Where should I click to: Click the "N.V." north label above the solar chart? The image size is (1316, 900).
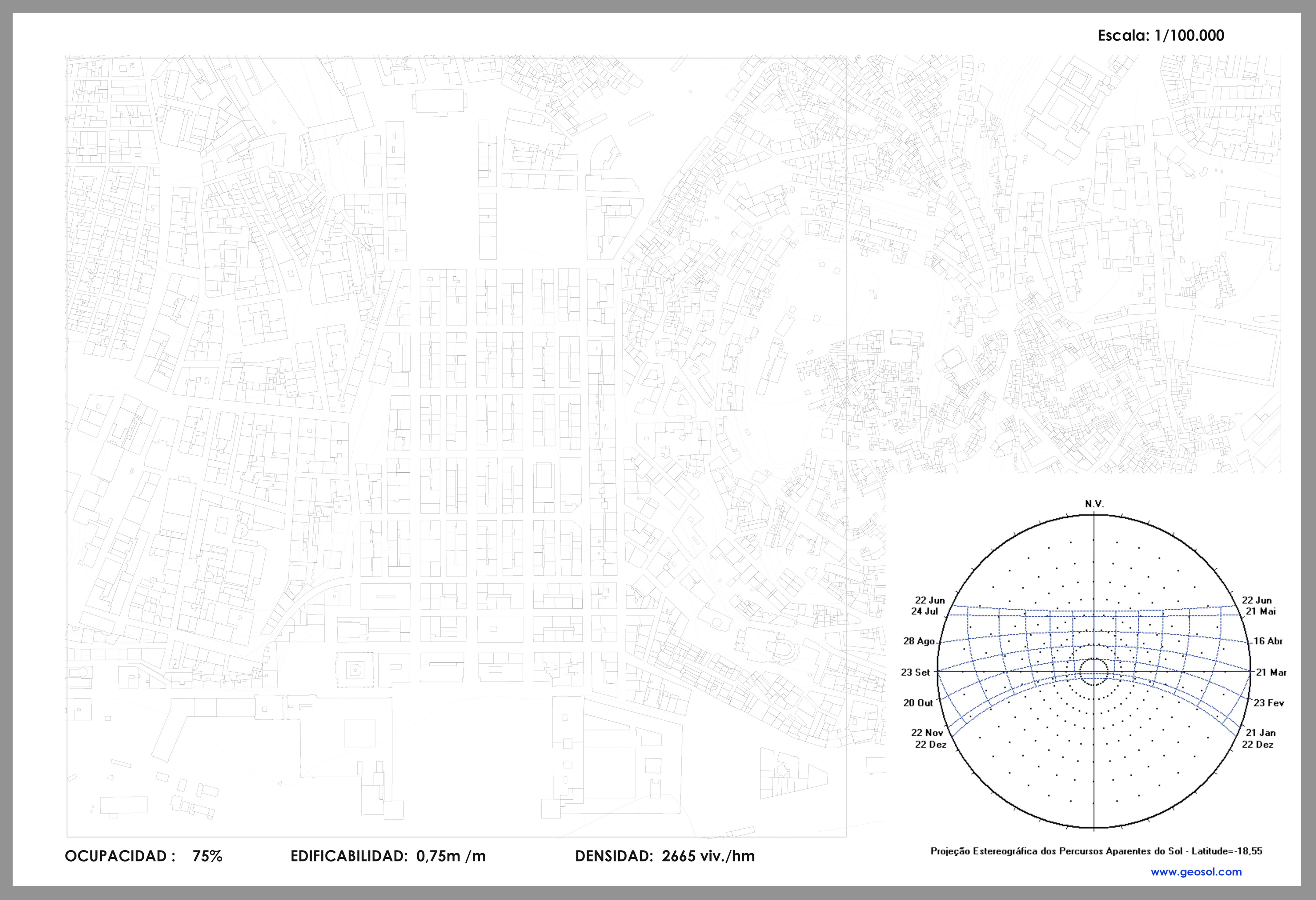click(x=1094, y=504)
